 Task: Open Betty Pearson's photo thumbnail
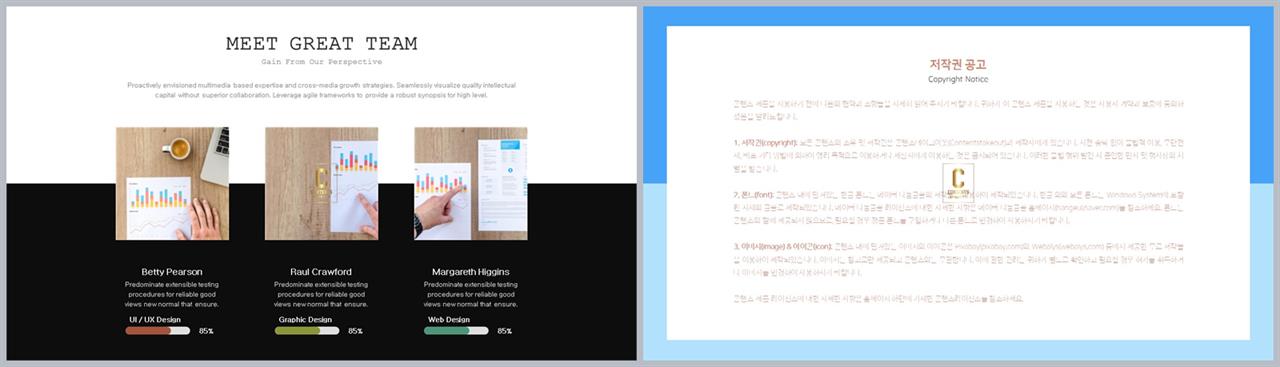172,183
